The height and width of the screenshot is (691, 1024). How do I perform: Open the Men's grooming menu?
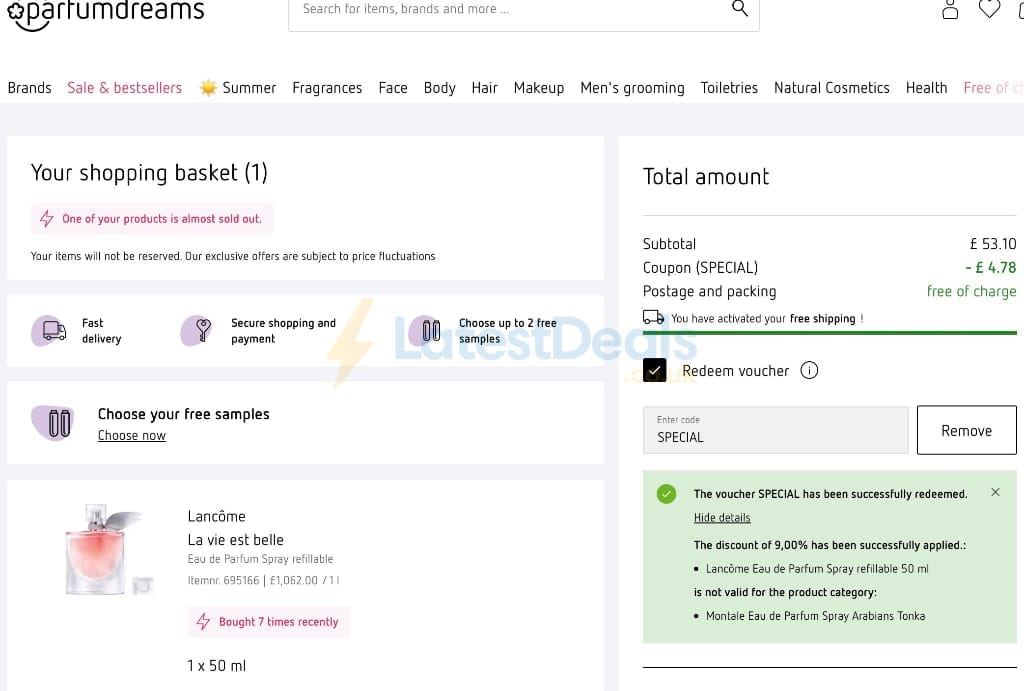[632, 88]
